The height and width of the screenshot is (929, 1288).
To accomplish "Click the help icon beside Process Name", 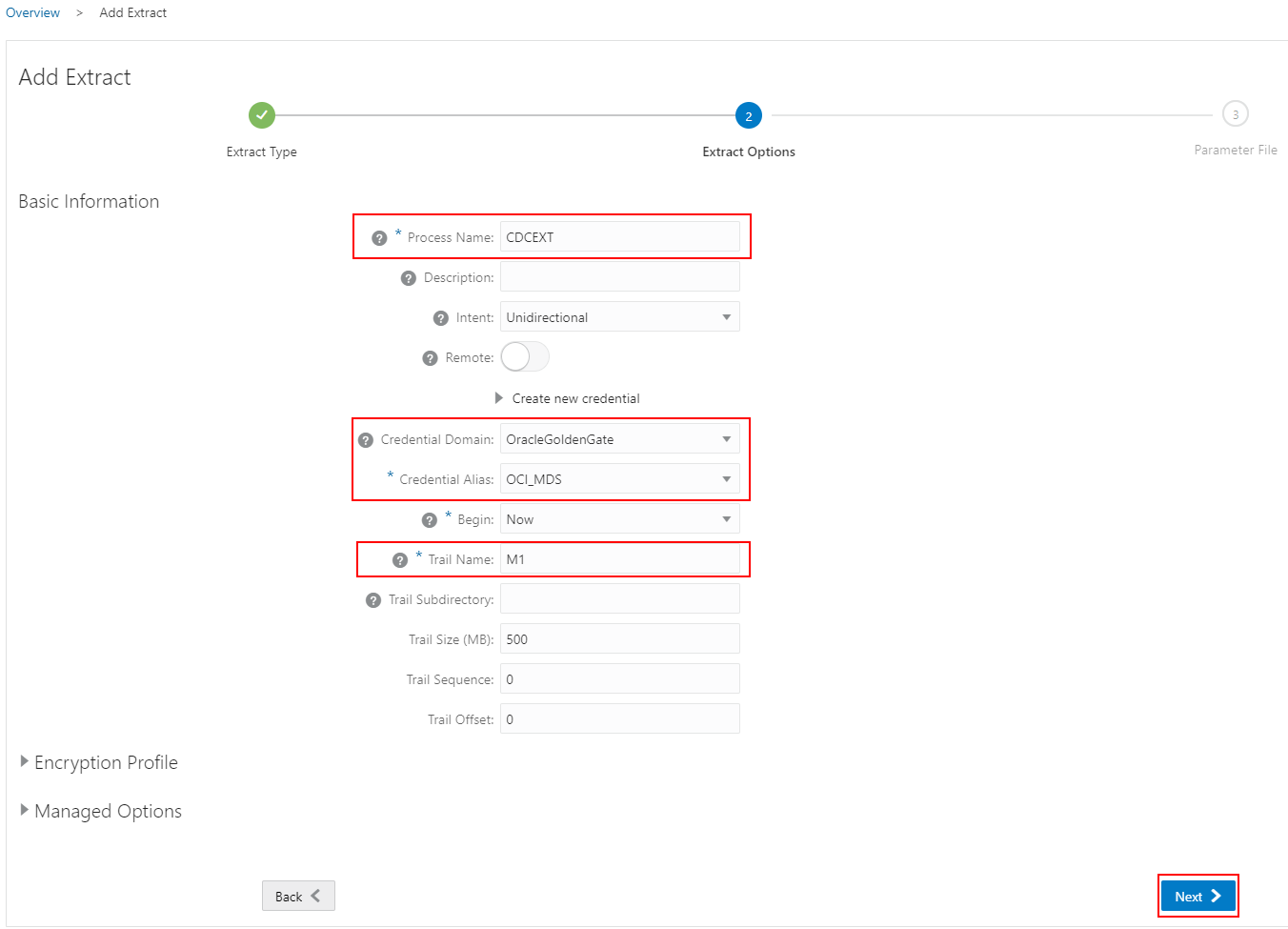I will 379,238.
